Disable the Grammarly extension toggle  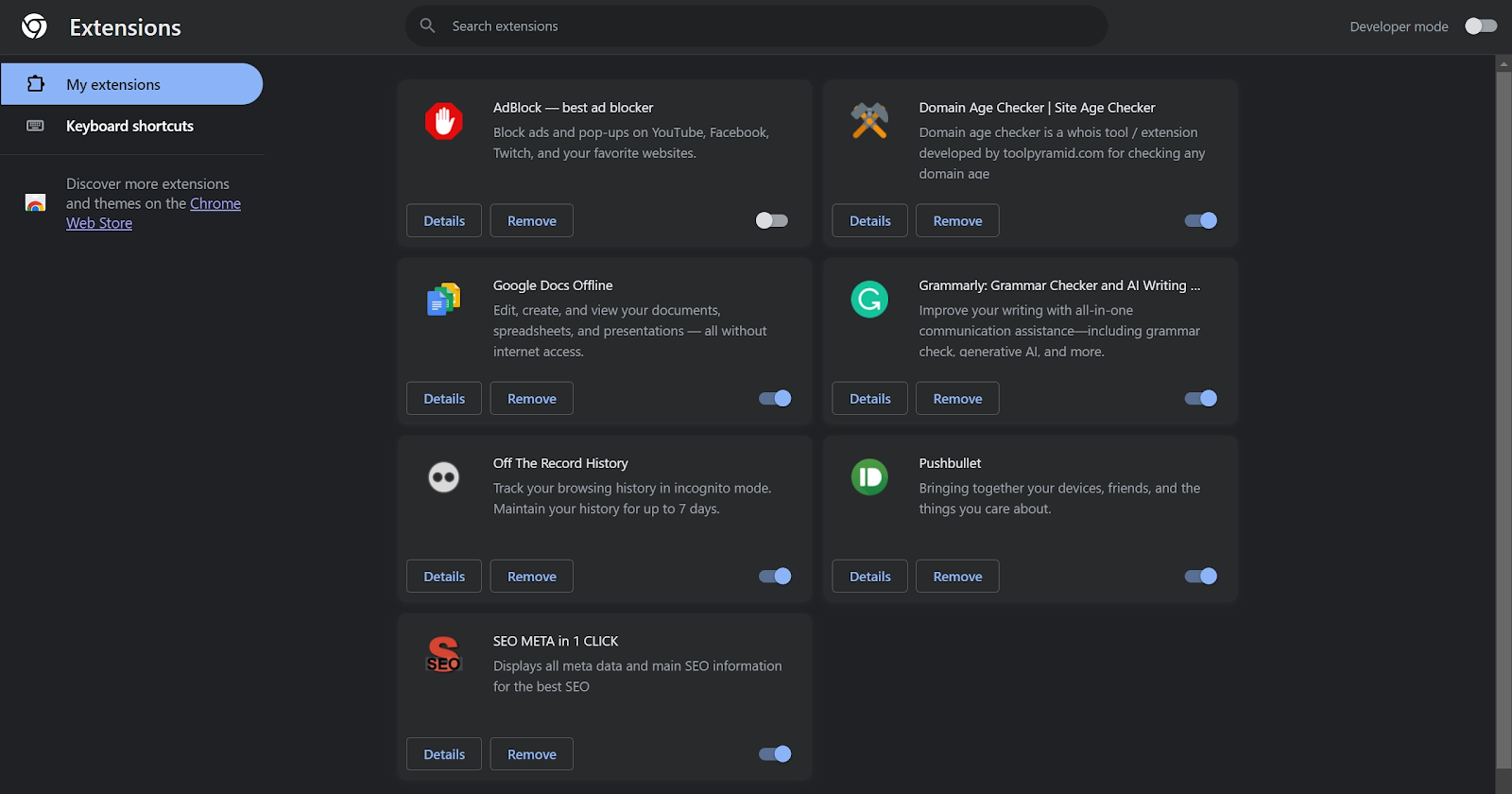tap(1200, 398)
